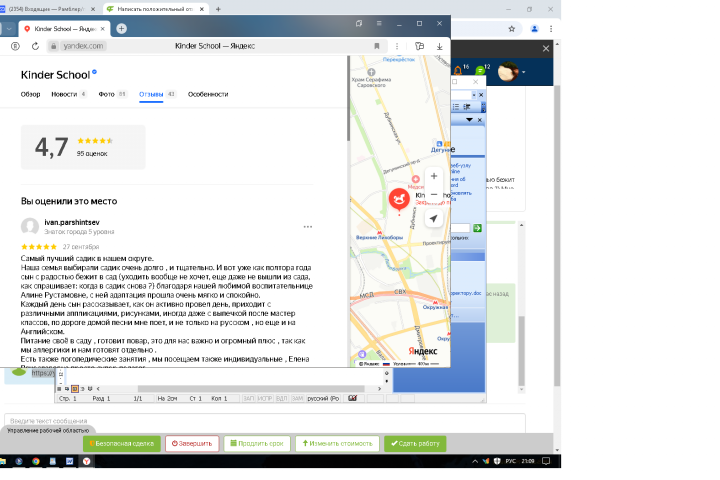Click the Изменить стоимость button
The width and height of the screenshot is (720, 480).
[x=338, y=444]
